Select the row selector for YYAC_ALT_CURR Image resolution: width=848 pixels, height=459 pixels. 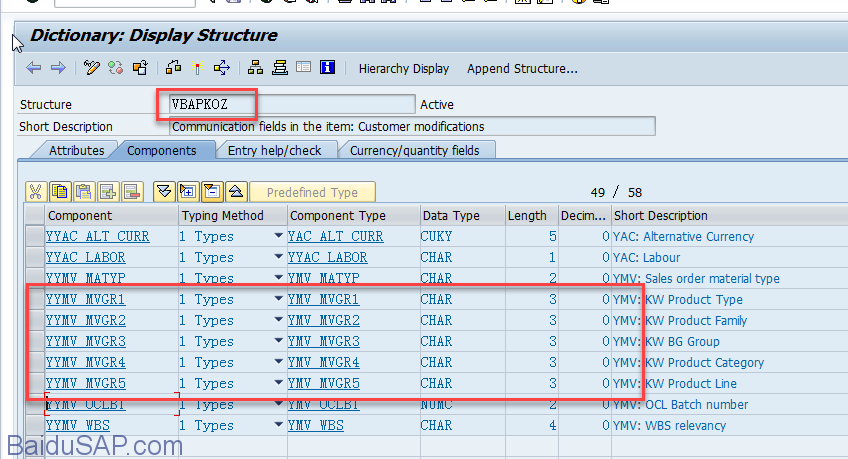tap(35, 236)
